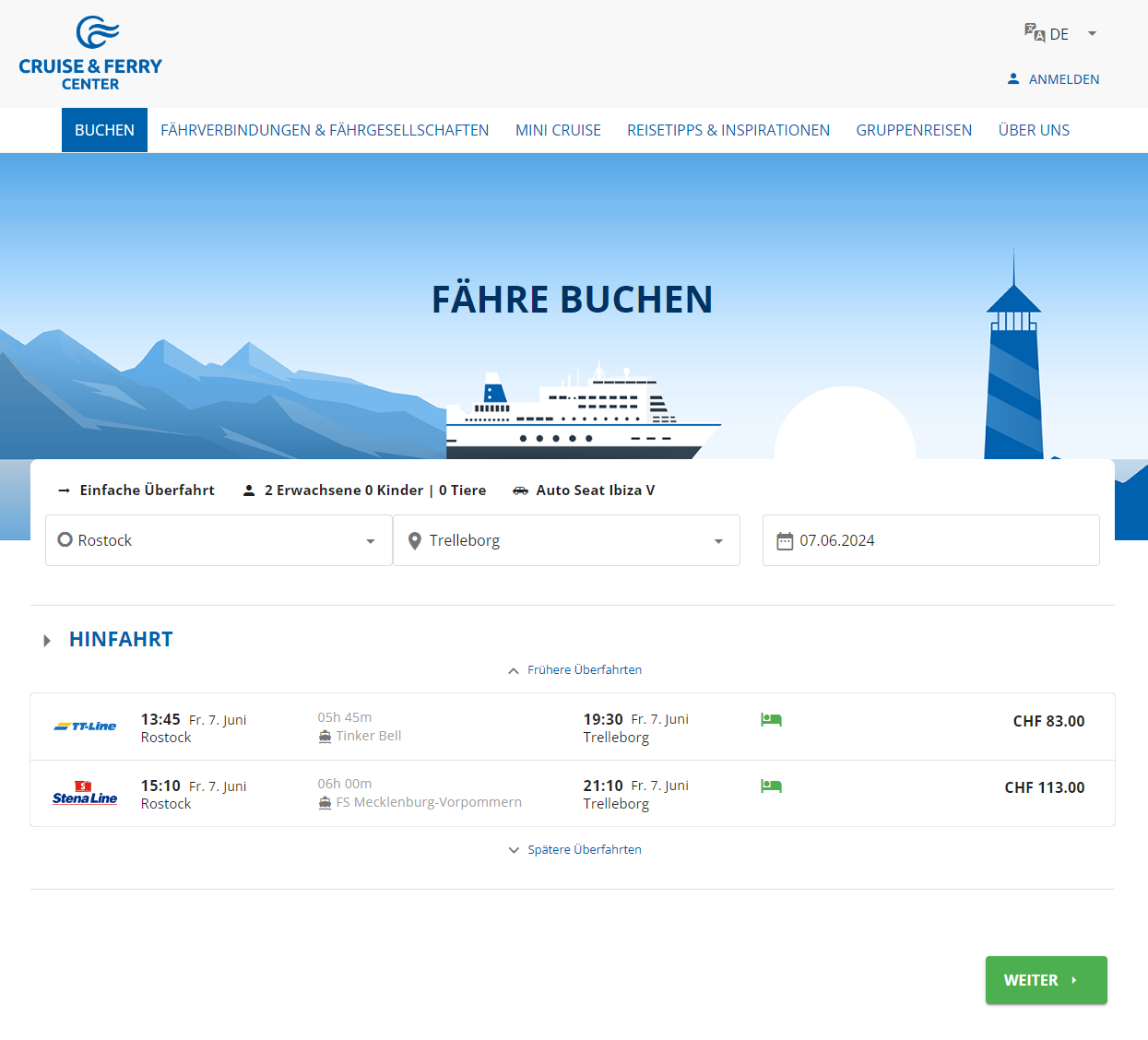Click the departure port circle marker next to Rostock
The width and height of the screenshot is (1148, 1040).
click(x=65, y=539)
